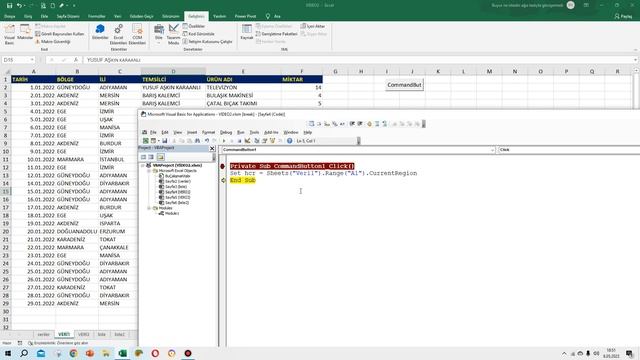Open the Power Pivot ribbon tab
The width and height of the screenshot is (640, 360).
(x=245, y=16)
